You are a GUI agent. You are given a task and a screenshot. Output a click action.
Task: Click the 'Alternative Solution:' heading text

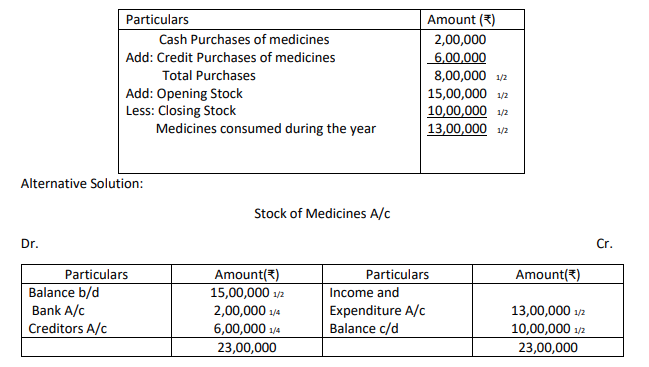[82, 183]
